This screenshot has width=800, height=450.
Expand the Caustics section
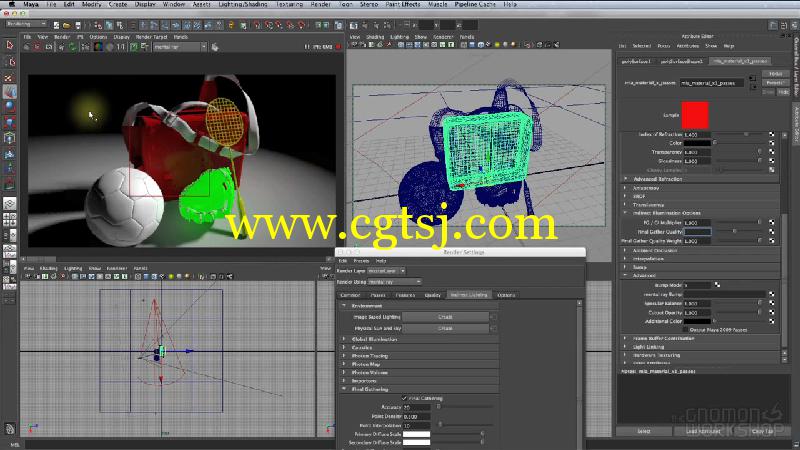click(344, 347)
